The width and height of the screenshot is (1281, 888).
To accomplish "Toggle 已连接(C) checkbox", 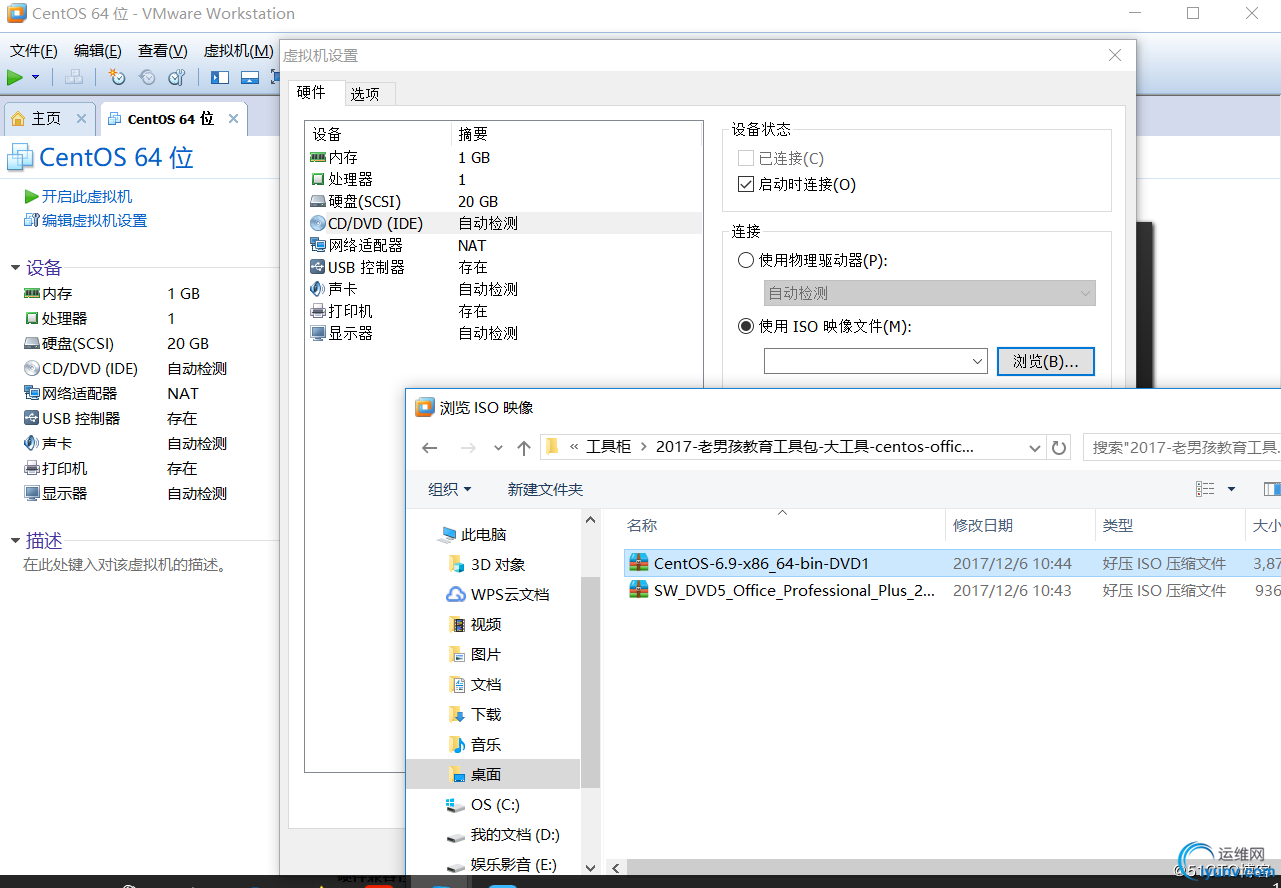I will (x=745, y=158).
